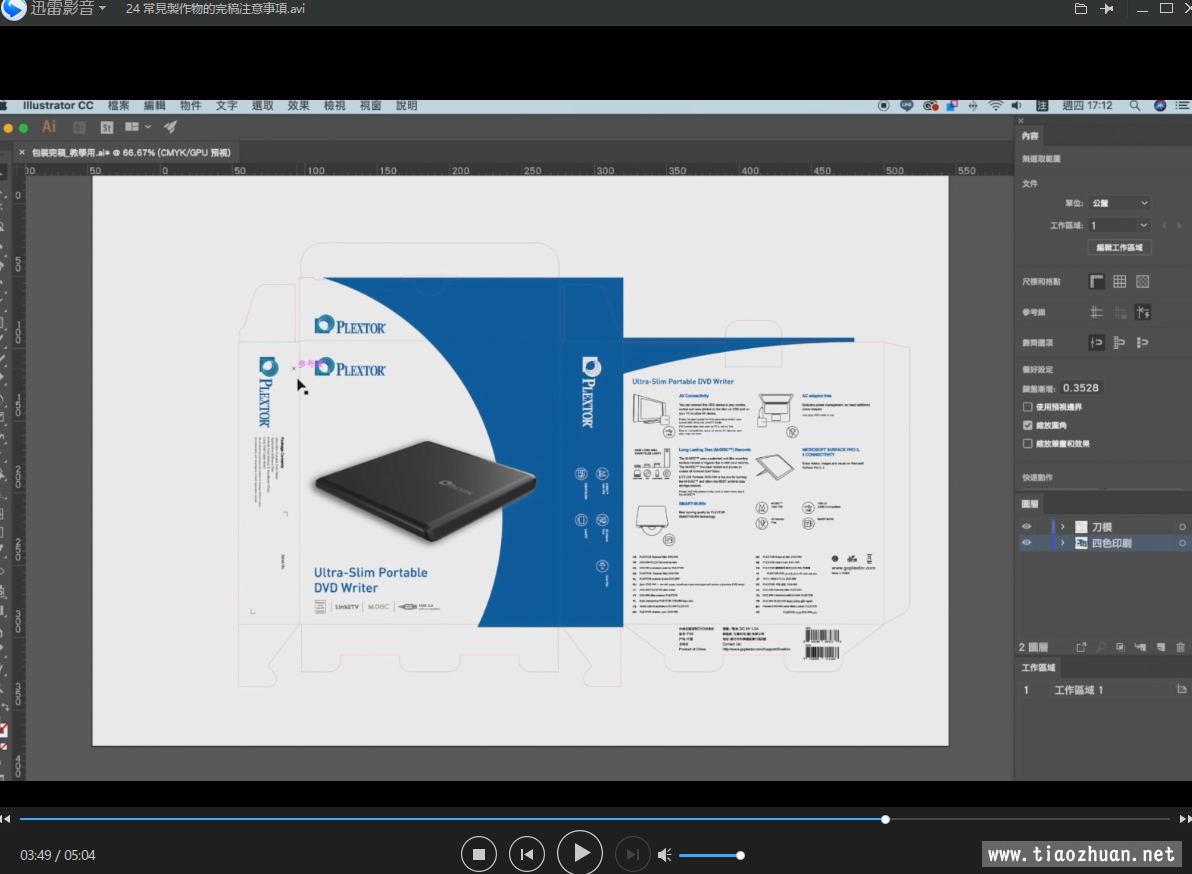Open the 編輯 menu

pyautogui.click(x=154, y=106)
